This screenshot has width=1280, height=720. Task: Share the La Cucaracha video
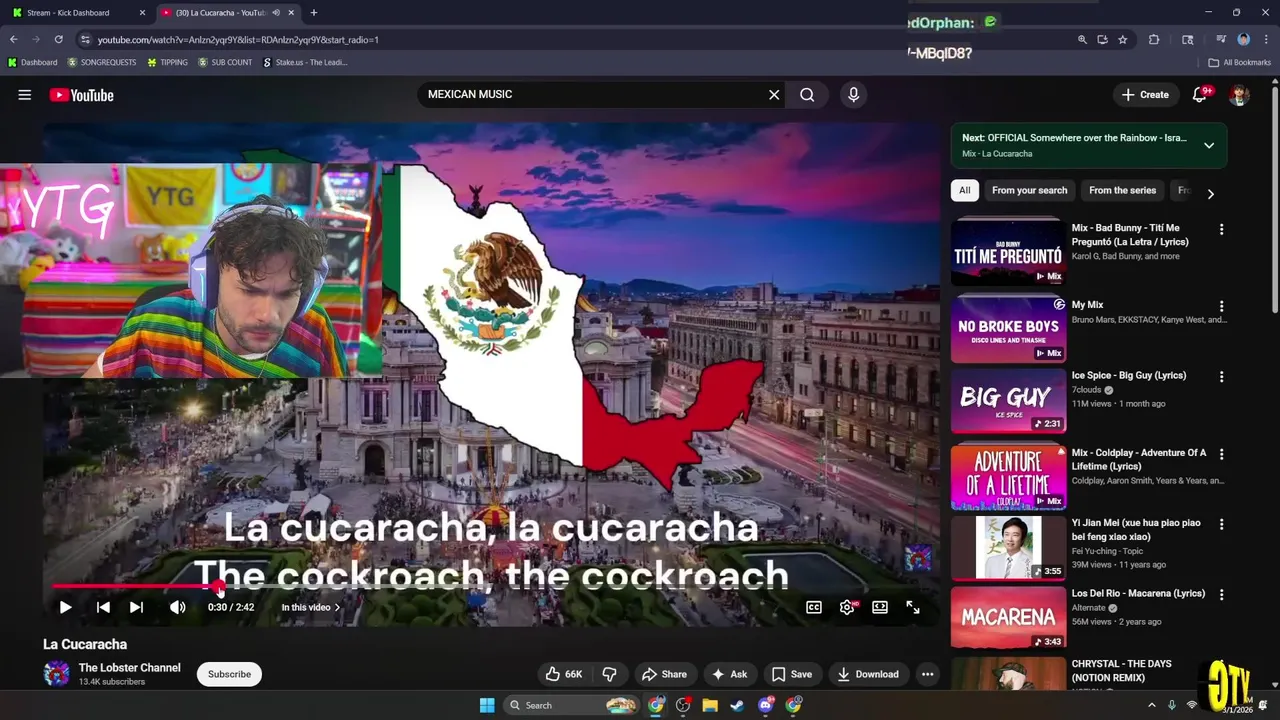point(664,674)
